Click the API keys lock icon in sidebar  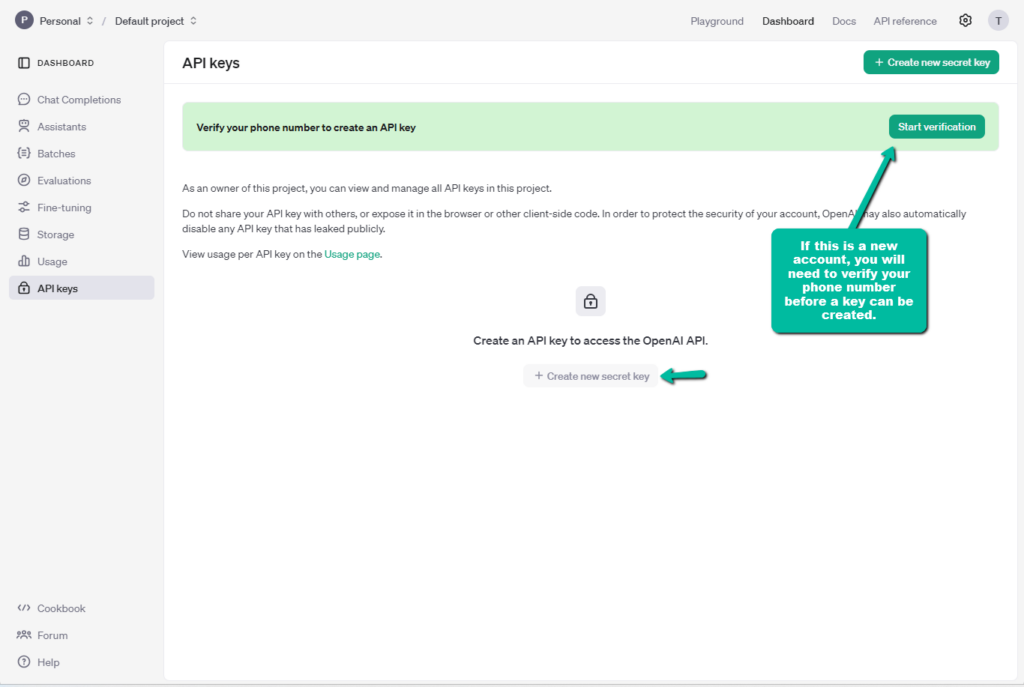point(24,288)
